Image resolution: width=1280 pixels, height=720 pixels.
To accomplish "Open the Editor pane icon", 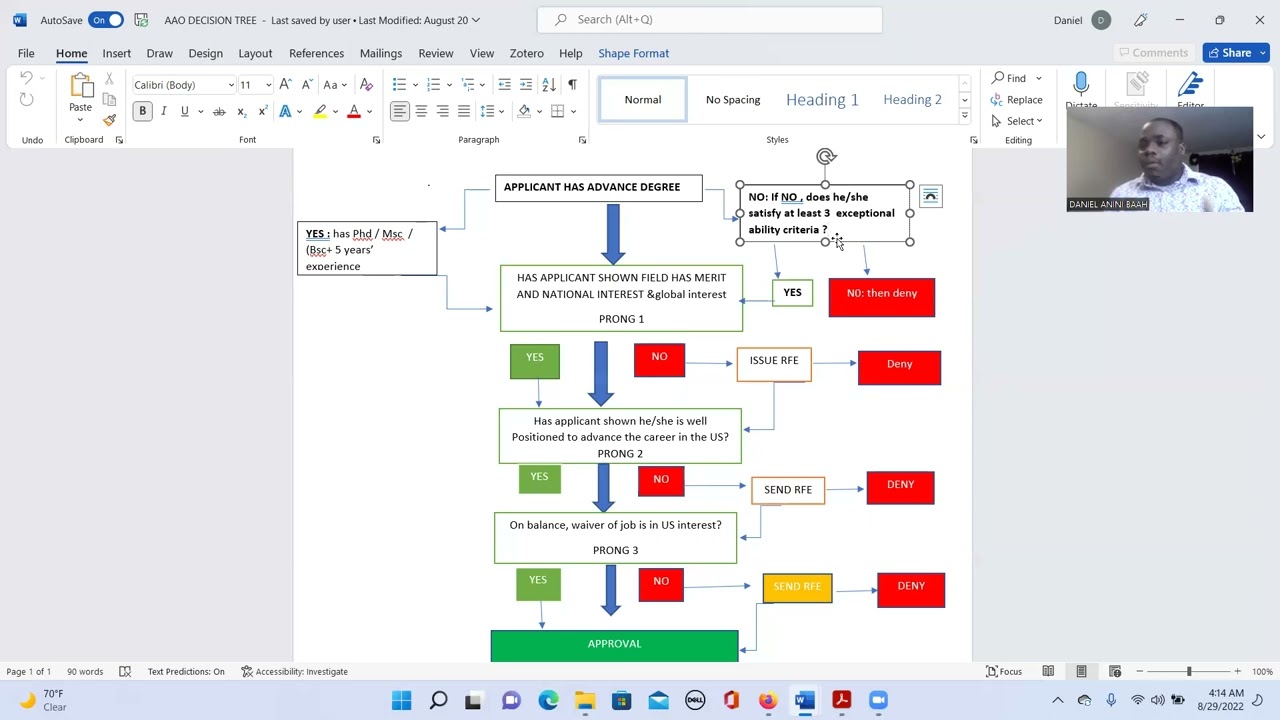I will (1190, 85).
